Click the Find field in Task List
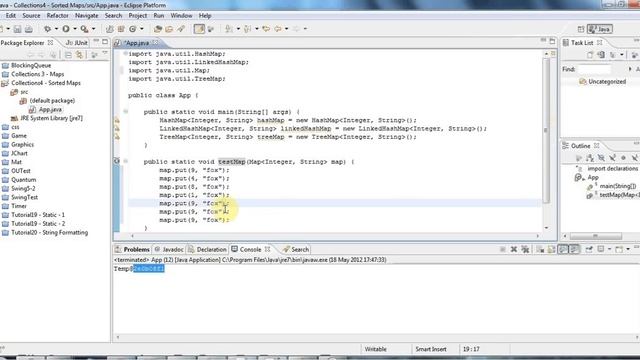 [x=595, y=69]
